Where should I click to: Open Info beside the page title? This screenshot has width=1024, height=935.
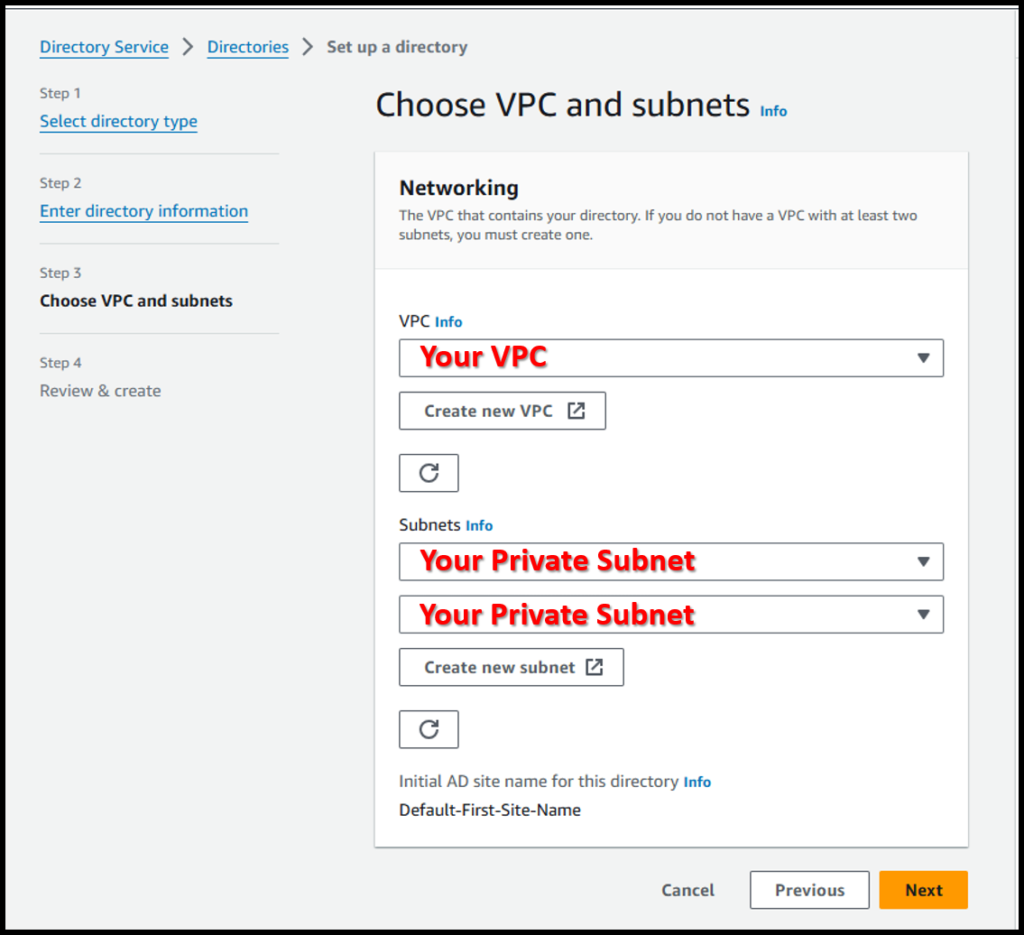coord(773,111)
